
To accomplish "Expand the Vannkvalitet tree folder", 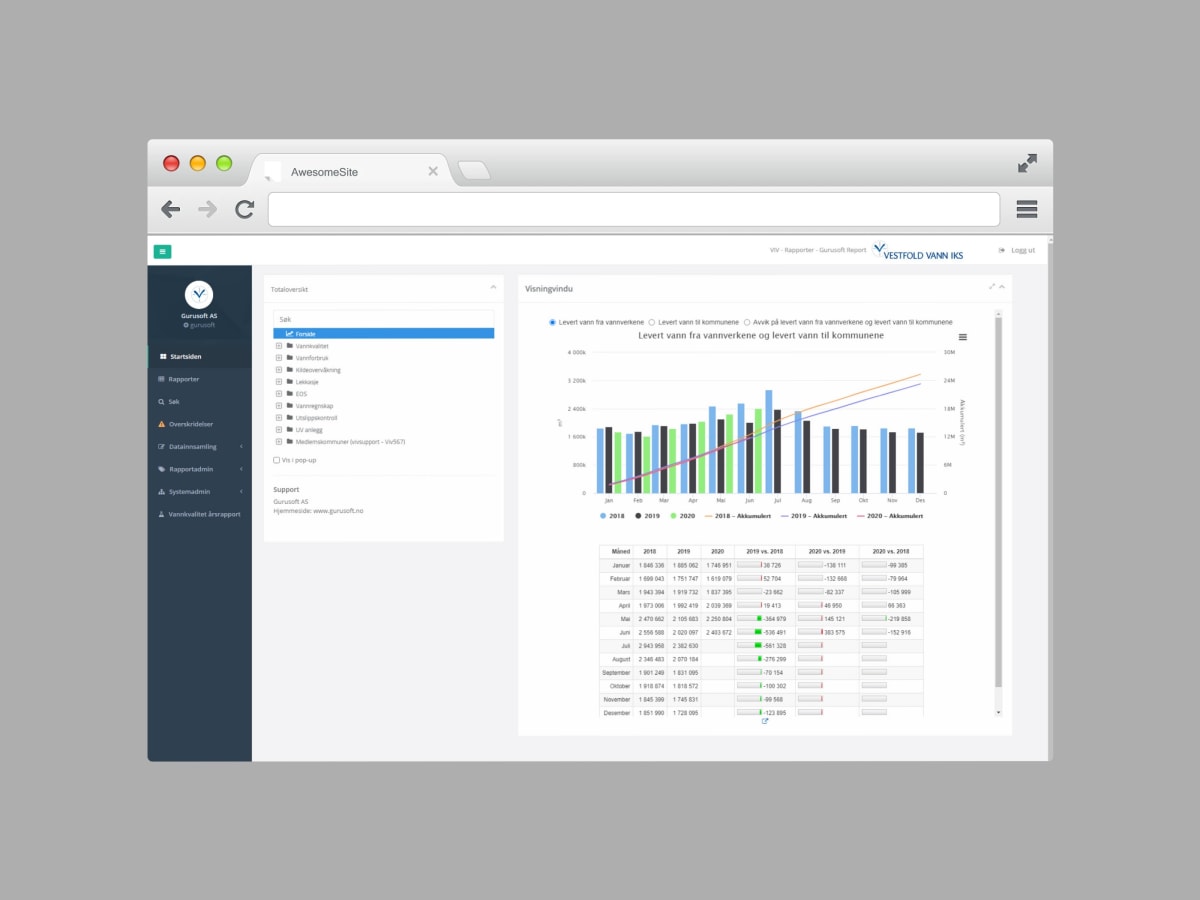I will click(x=279, y=346).
